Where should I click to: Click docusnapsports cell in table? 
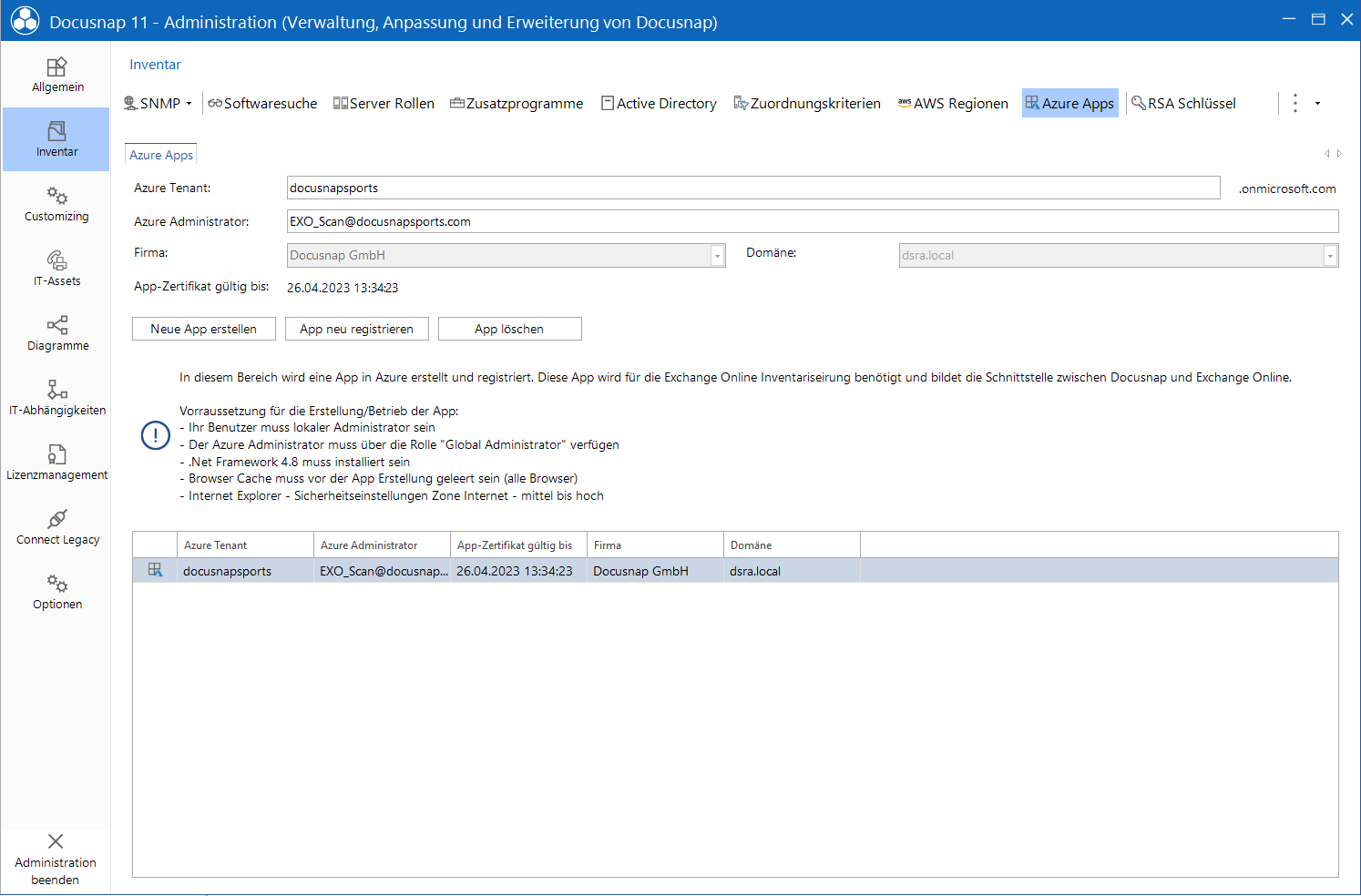(x=246, y=571)
